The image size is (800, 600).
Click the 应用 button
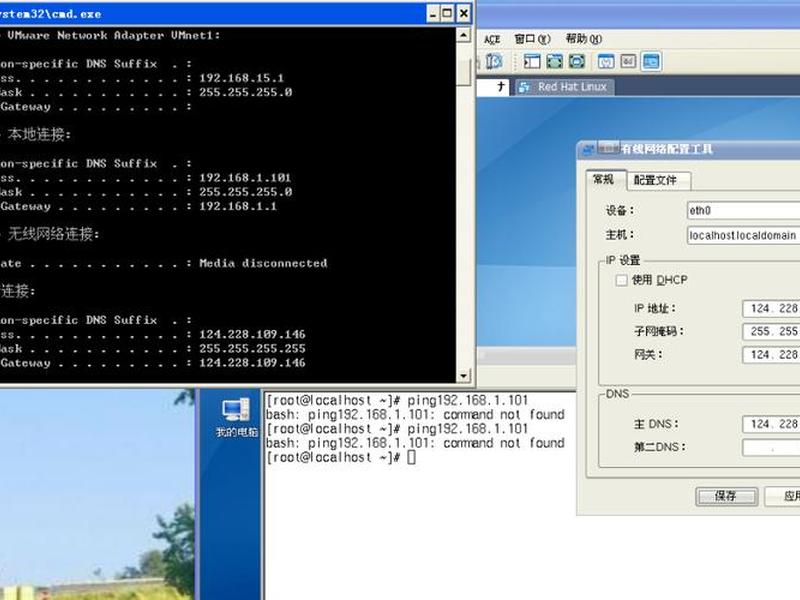[782, 496]
